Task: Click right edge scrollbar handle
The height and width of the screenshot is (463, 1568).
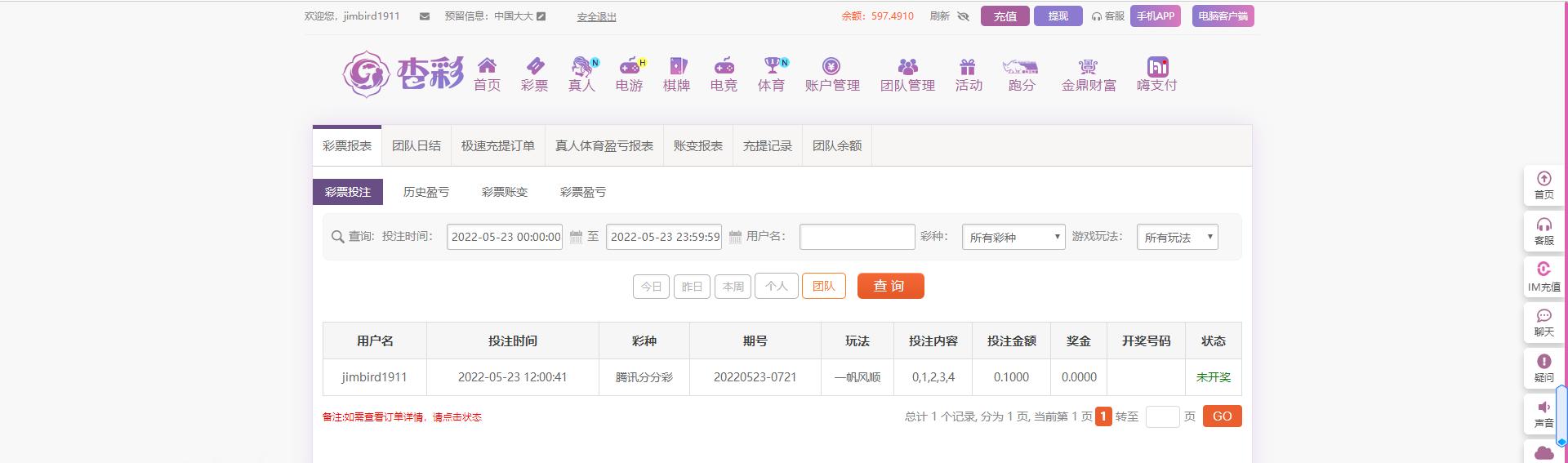Action: (x=1562, y=416)
